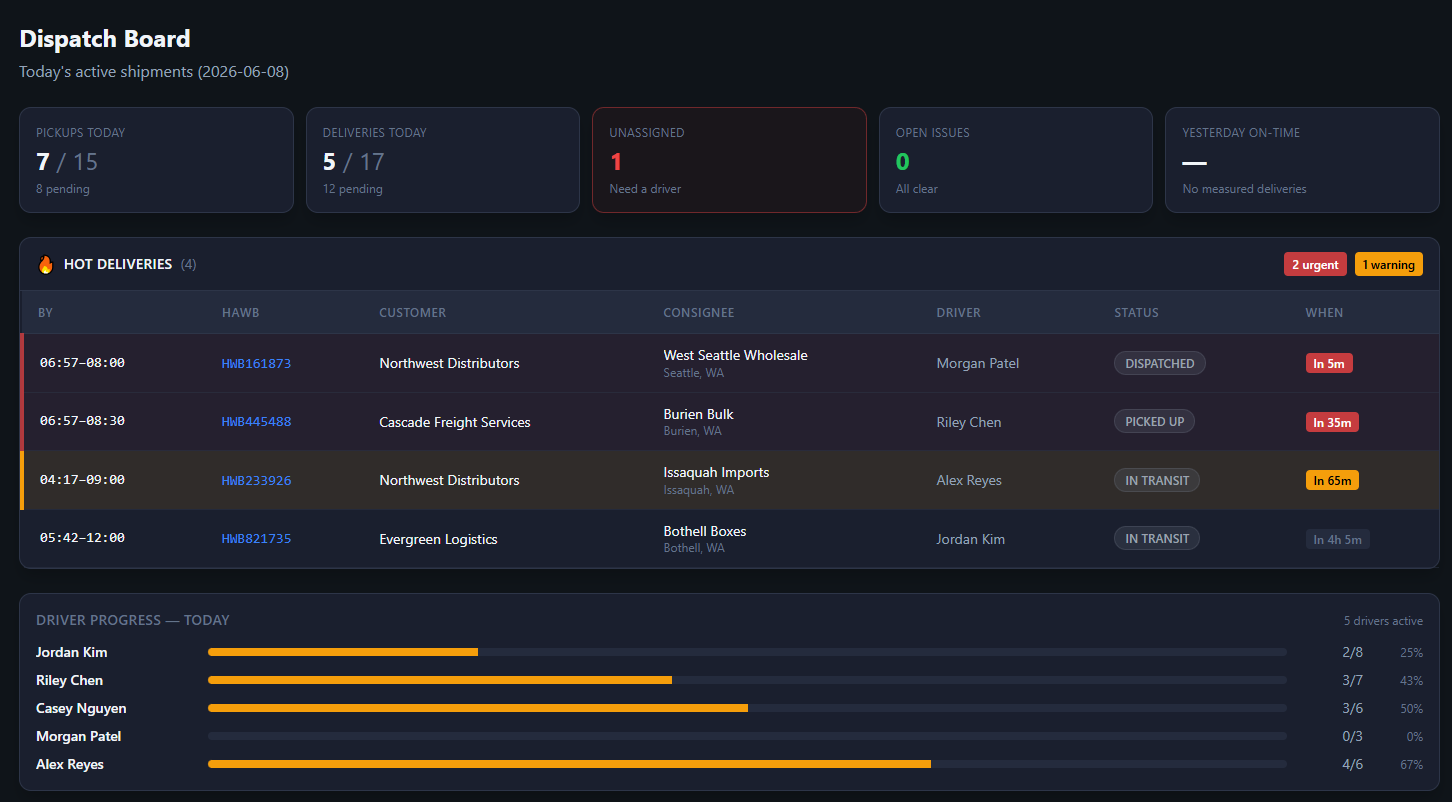The width and height of the screenshot is (1452, 802).
Task: Click customer Evergreen Logistics
Action: [438, 539]
